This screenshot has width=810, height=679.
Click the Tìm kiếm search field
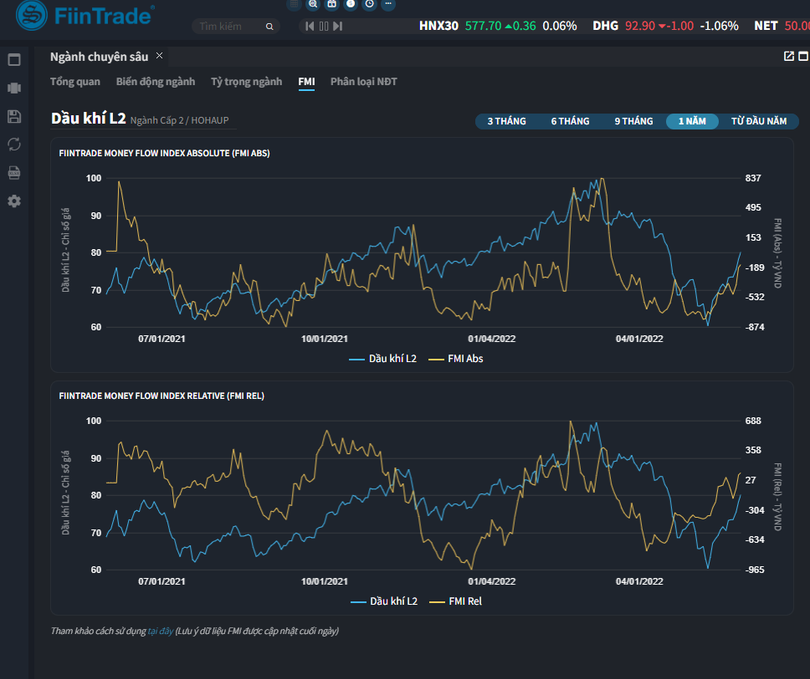[230, 26]
